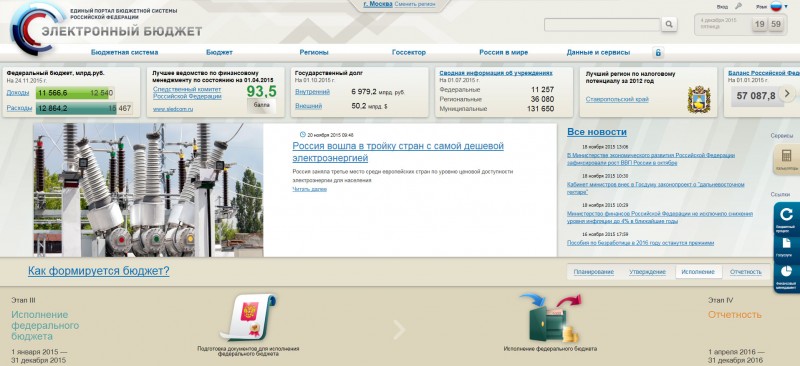Click the Stavropol region coat of arms
This screenshot has width=800, height=366.
pyautogui.click(x=698, y=99)
